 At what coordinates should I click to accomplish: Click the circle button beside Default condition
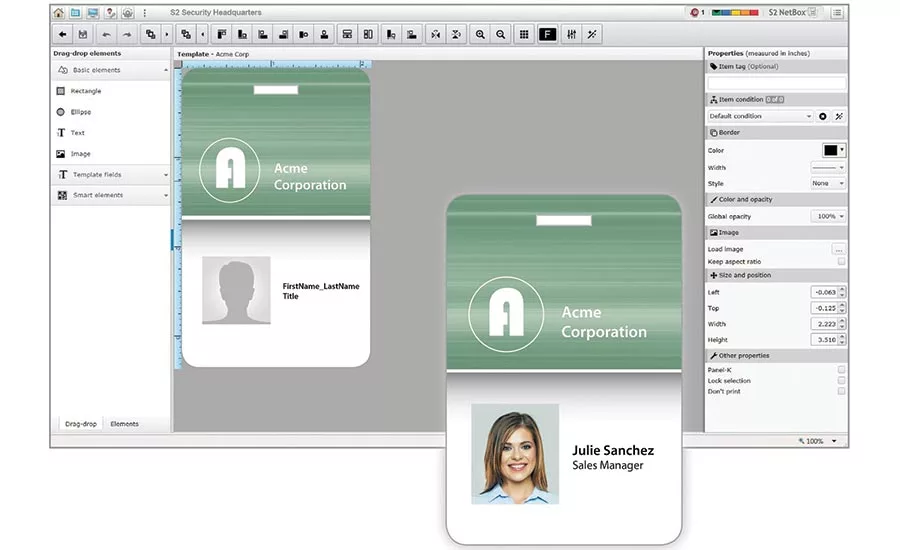(x=823, y=117)
